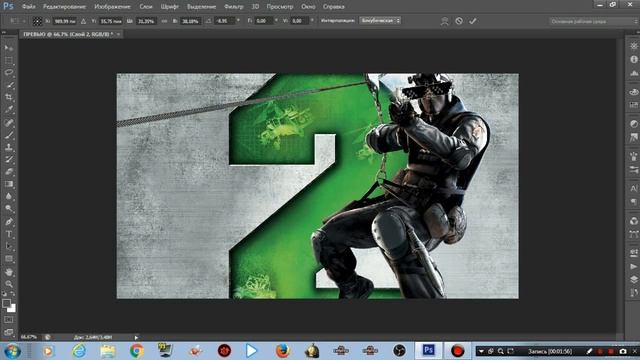
Task: Open the Редактирование menu
Action: pyautogui.click(x=64, y=7)
